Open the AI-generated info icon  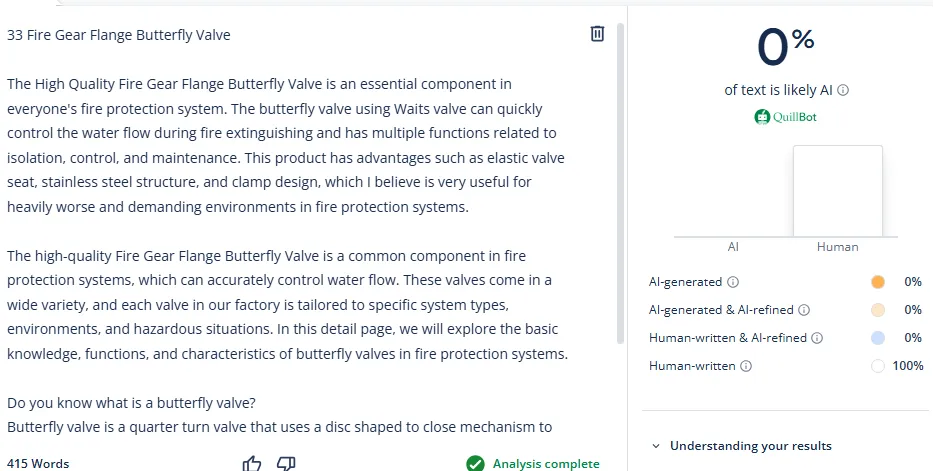pos(733,282)
